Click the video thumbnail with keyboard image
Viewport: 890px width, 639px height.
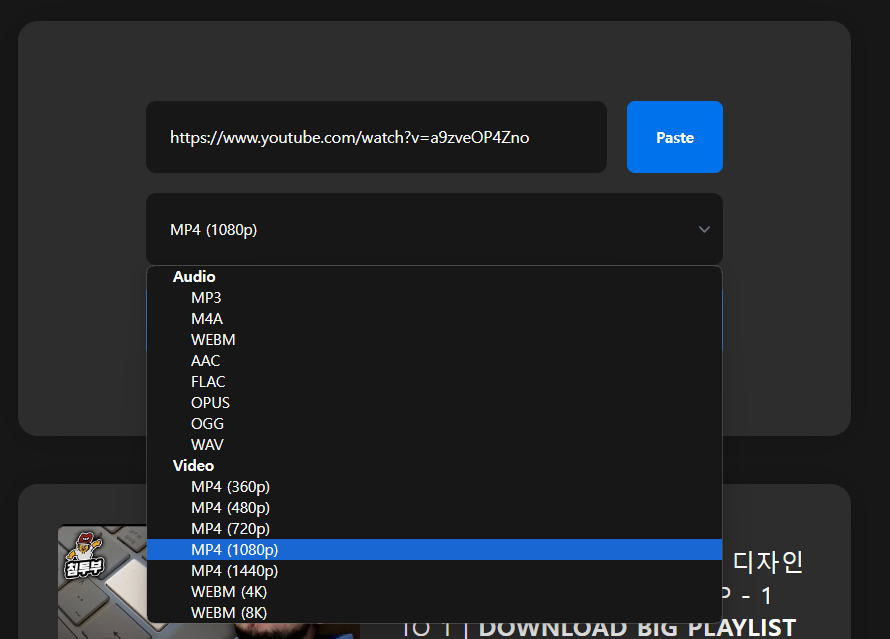pos(102,582)
